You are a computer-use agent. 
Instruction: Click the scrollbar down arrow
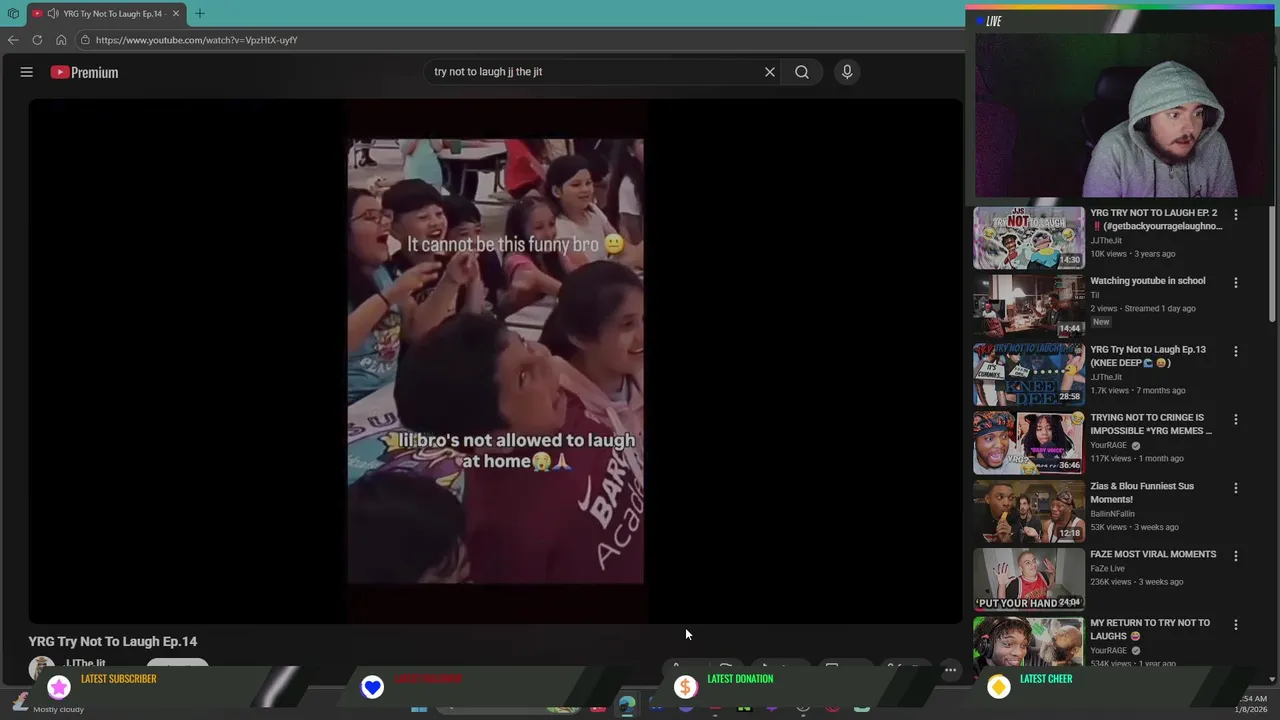point(1273,679)
